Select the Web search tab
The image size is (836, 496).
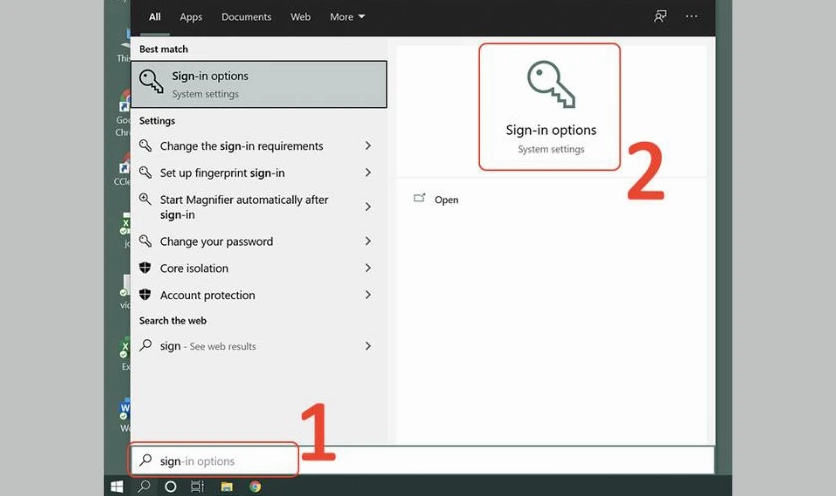(x=300, y=17)
